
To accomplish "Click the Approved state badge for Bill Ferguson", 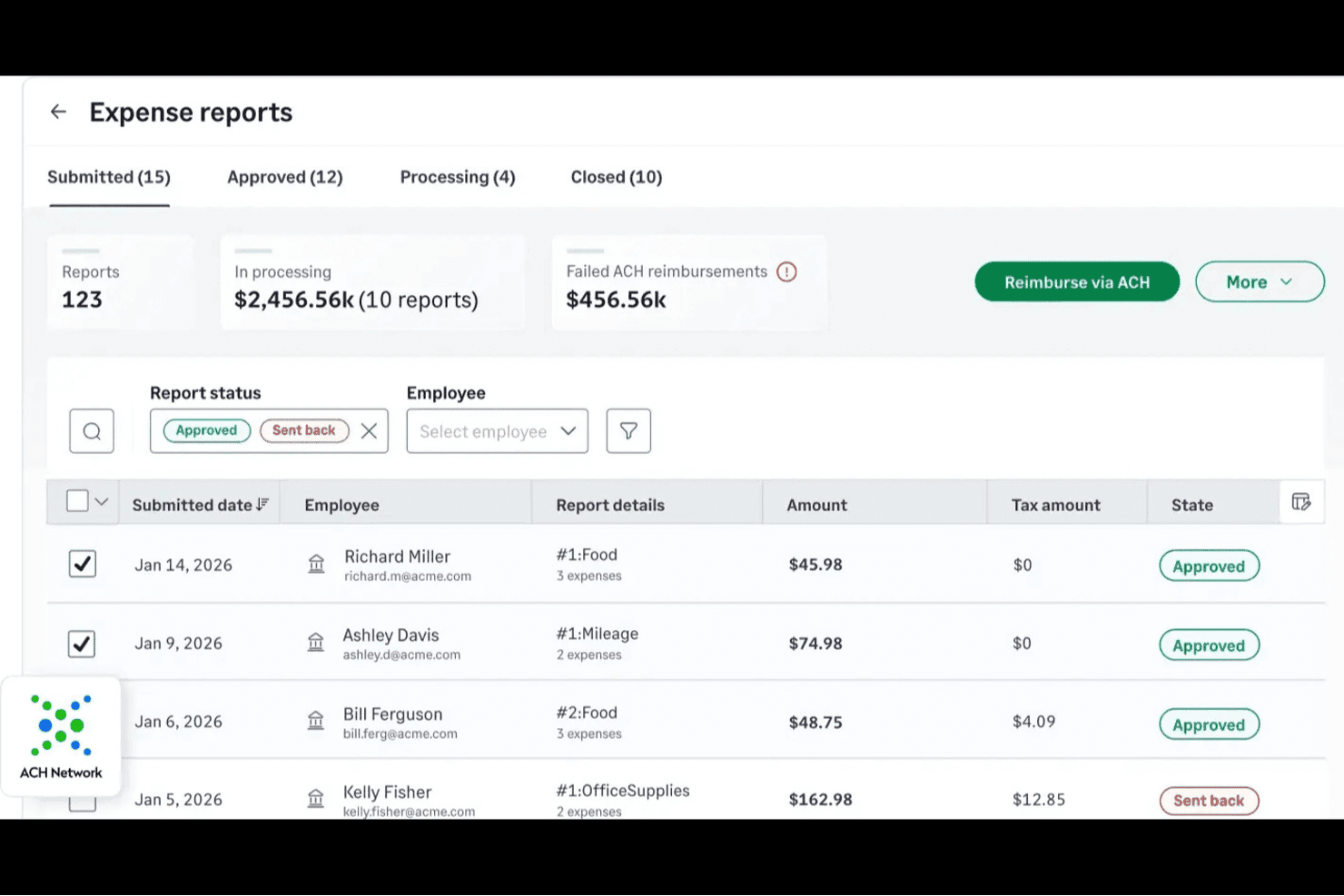I will (x=1209, y=724).
